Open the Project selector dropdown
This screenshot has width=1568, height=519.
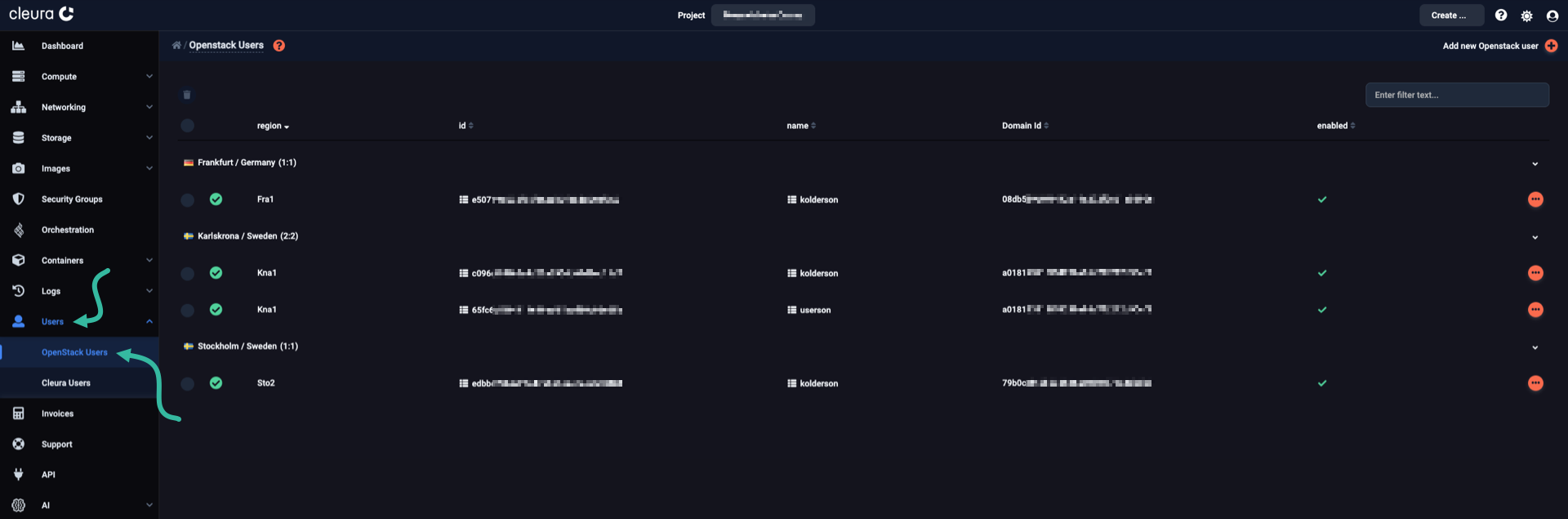coord(763,15)
